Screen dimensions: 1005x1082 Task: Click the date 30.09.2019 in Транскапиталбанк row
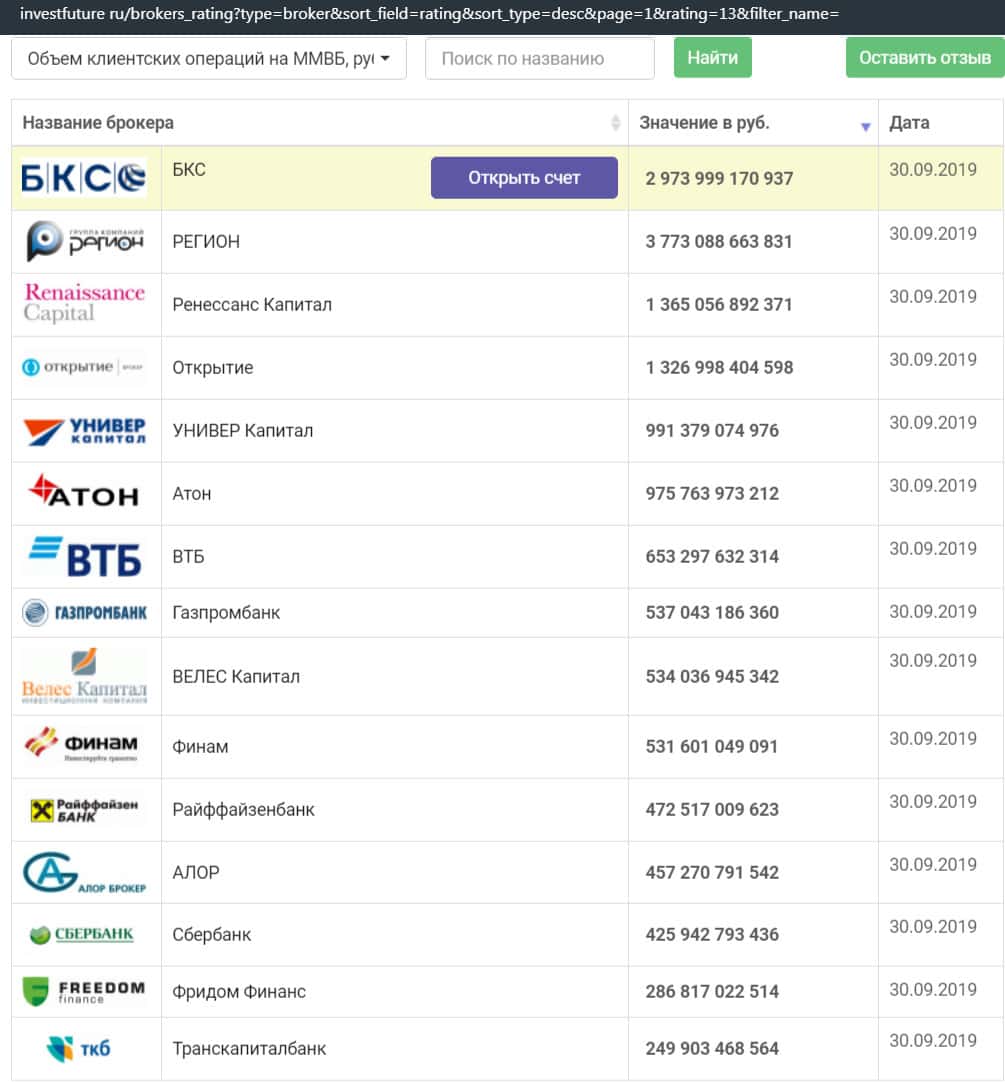(933, 1041)
